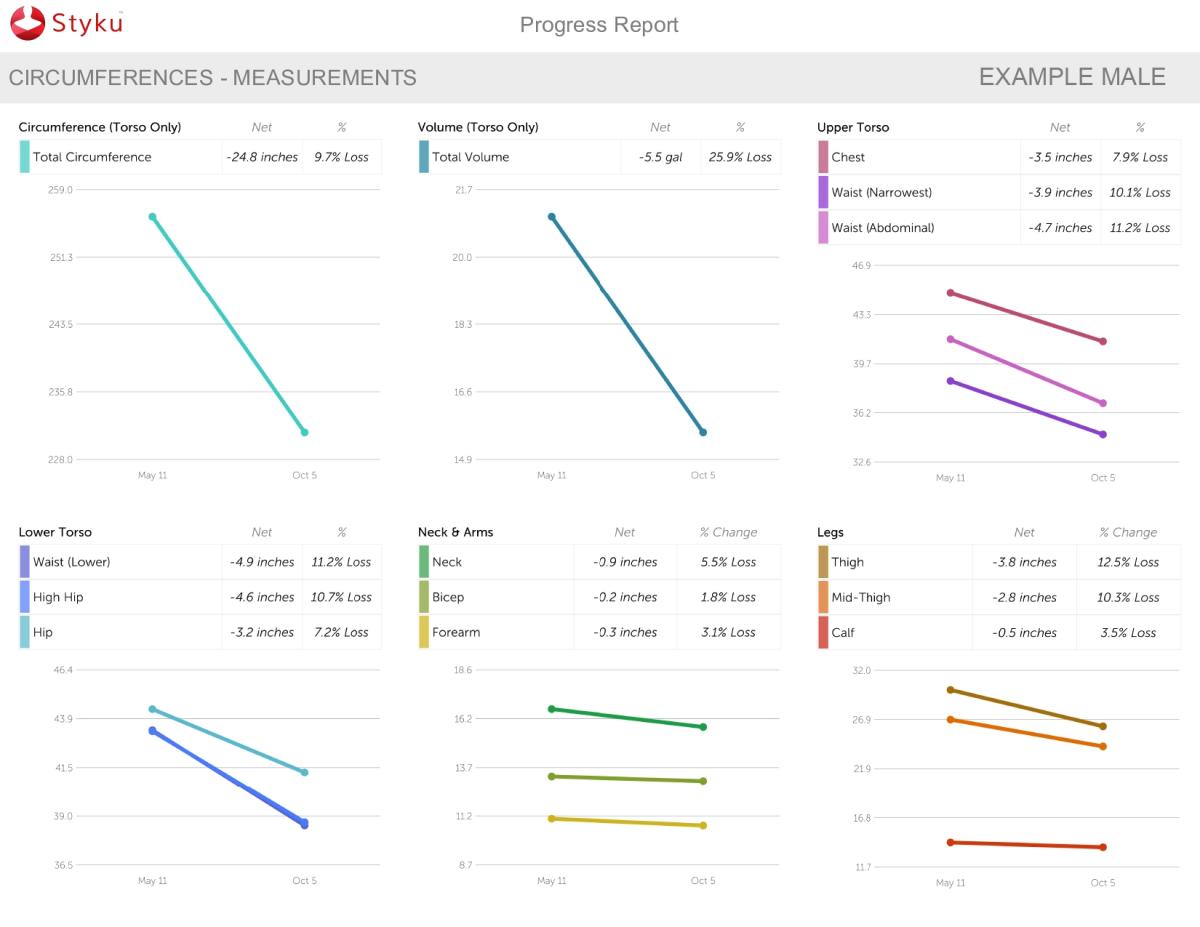Screen dimensions: 1200x927
Task: Click the Styku logo icon
Action: (x=28, y=23)
